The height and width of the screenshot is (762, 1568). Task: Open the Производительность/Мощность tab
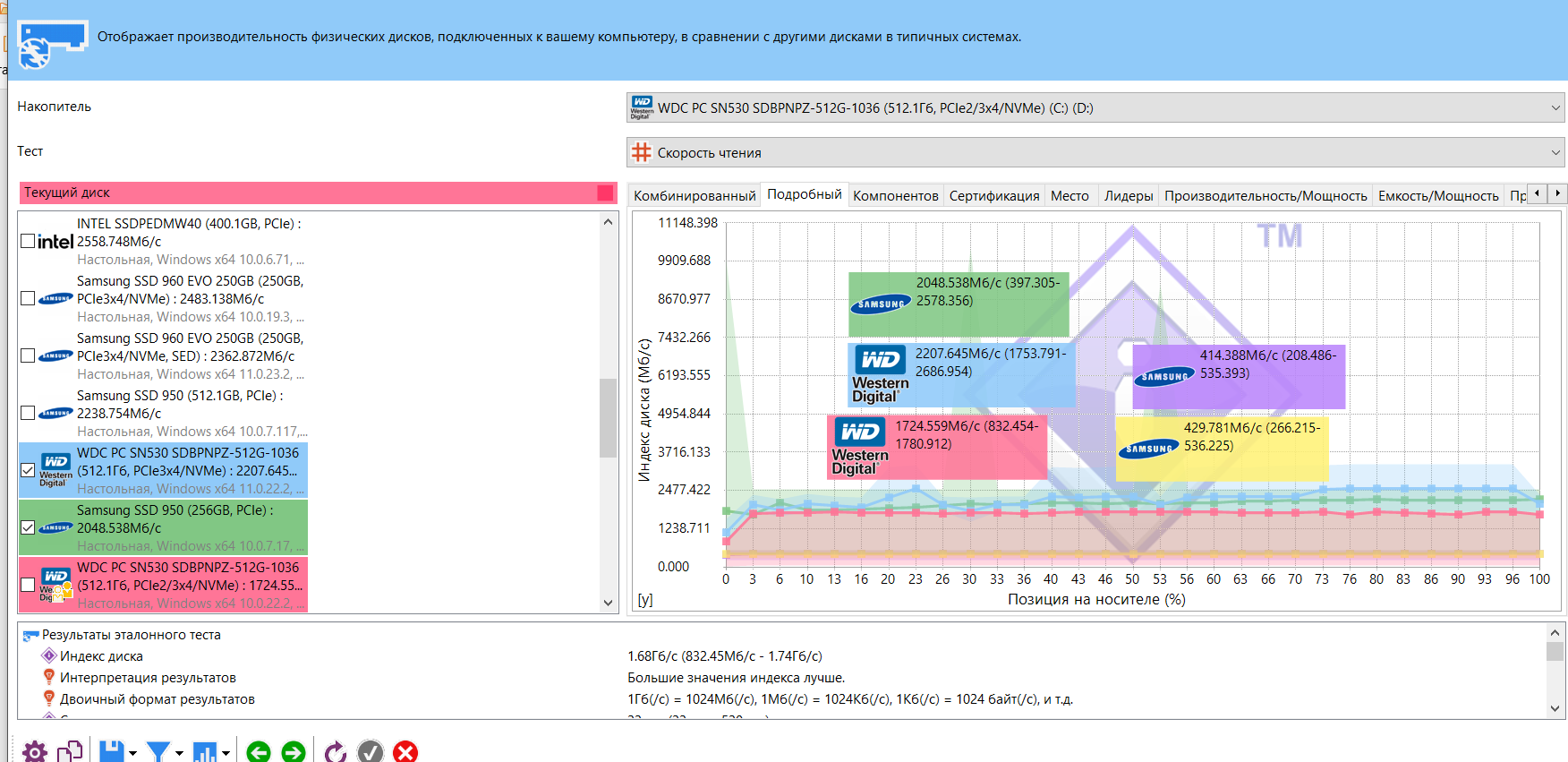[1265, 195]
